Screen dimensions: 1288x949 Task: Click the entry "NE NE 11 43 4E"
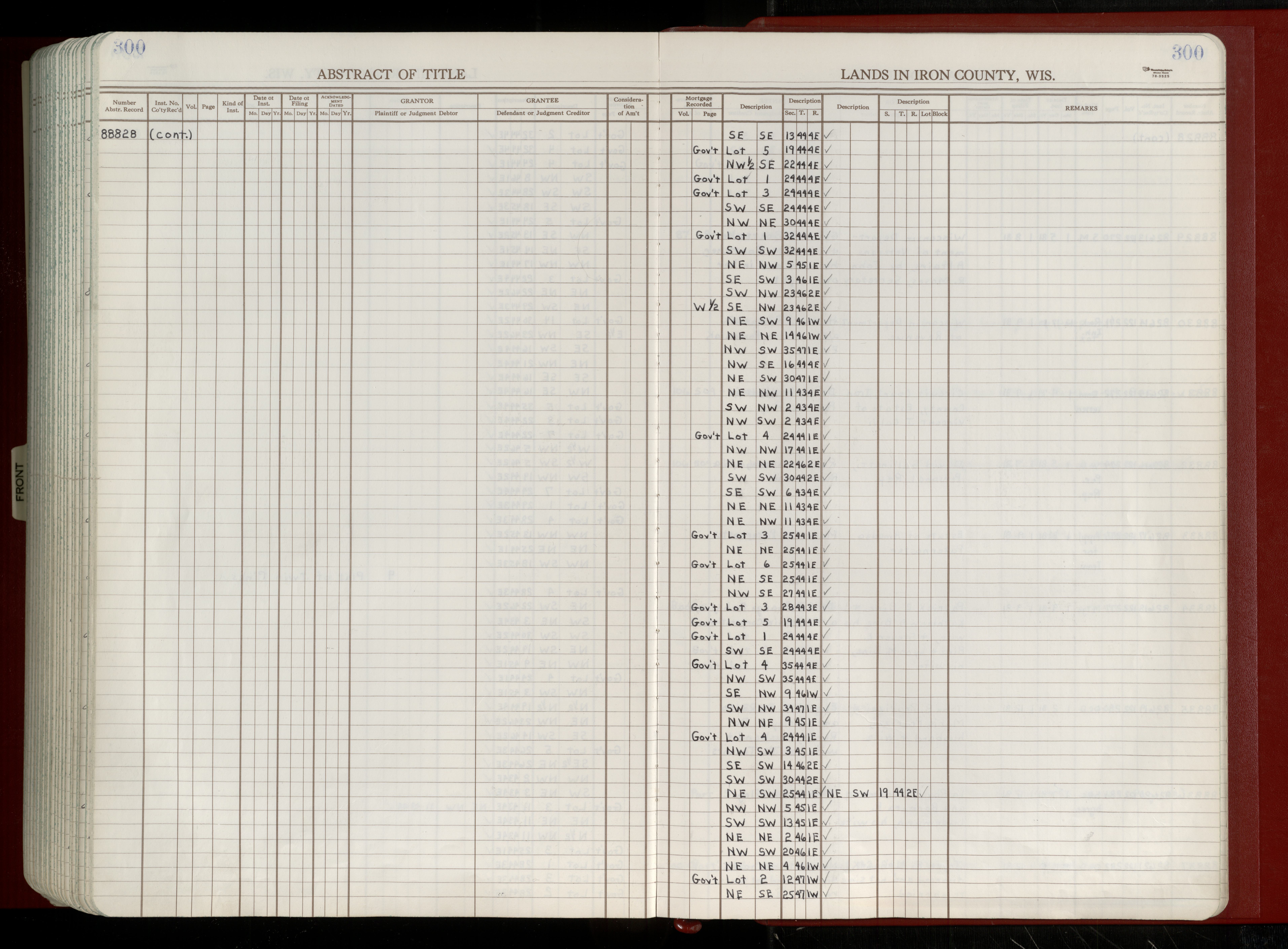click(774, 507)
